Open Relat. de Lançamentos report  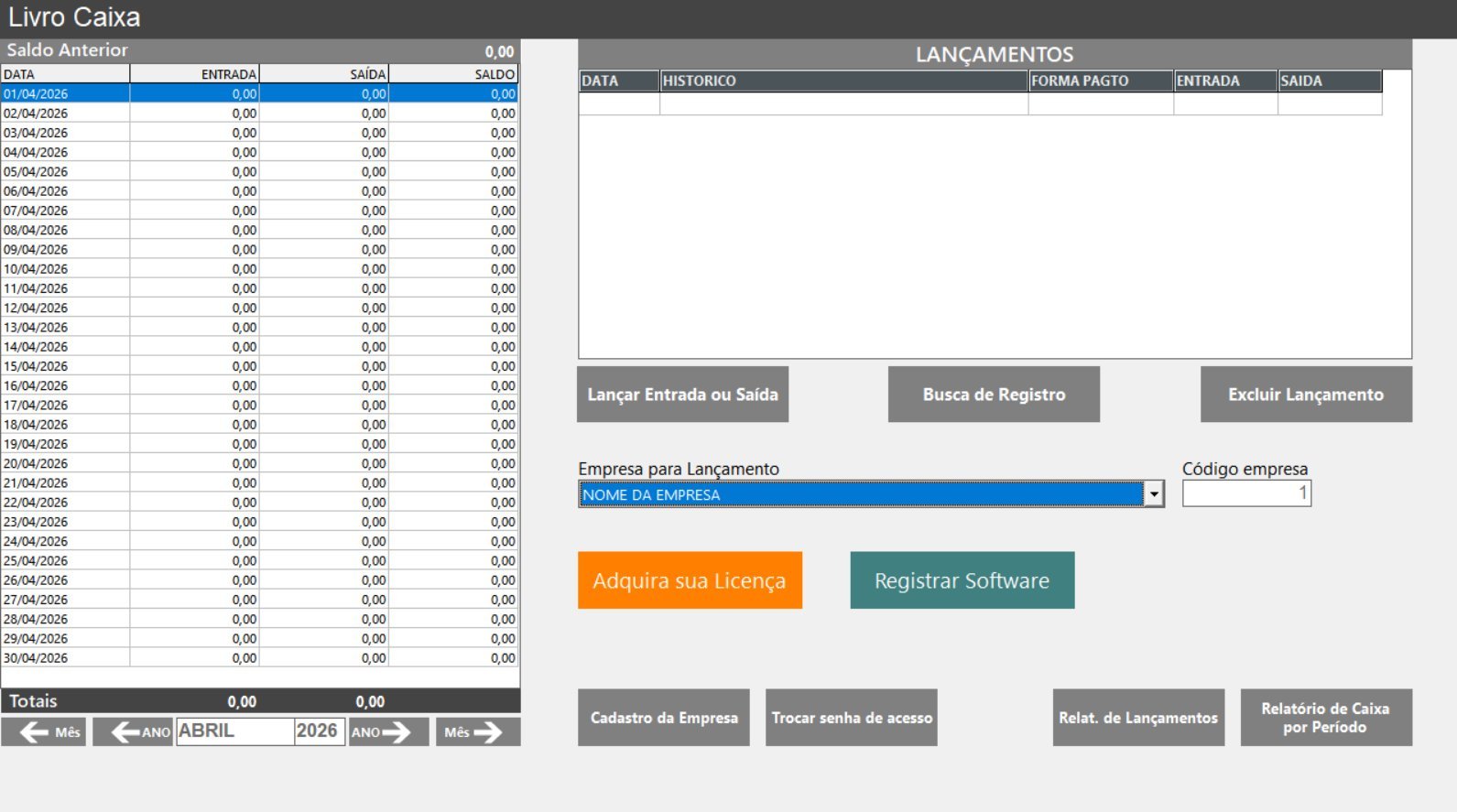[1138, 718]
